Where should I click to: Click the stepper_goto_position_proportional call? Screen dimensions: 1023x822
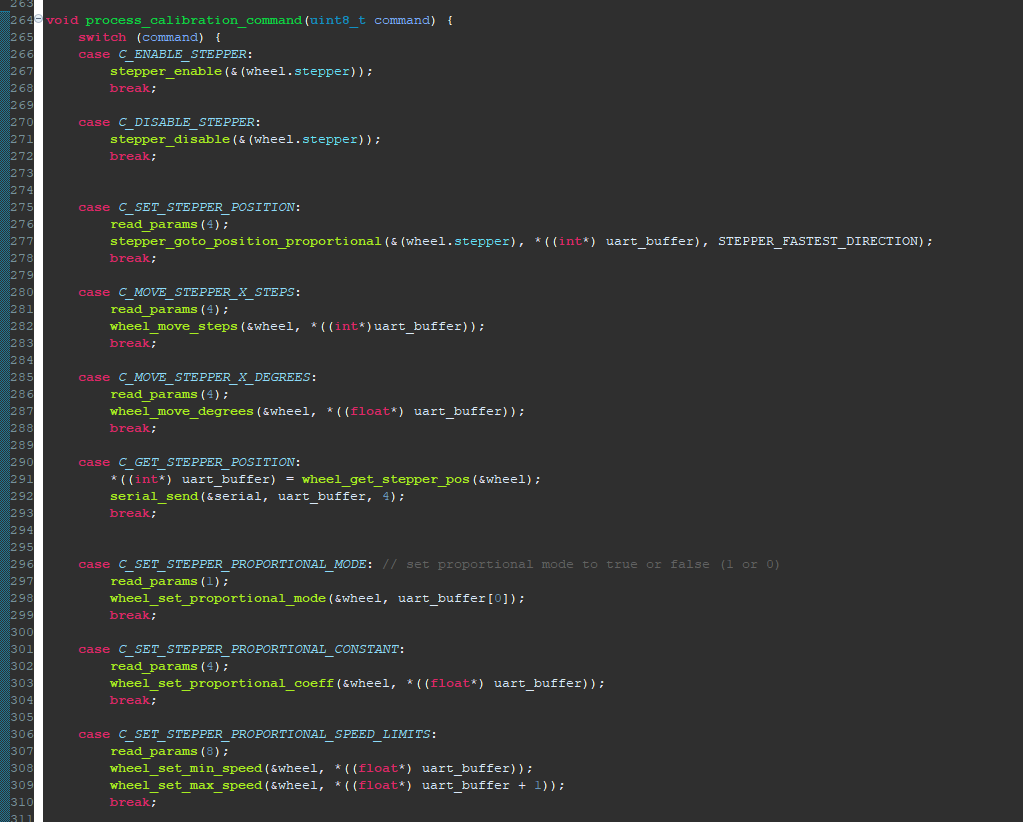[245, 241]
